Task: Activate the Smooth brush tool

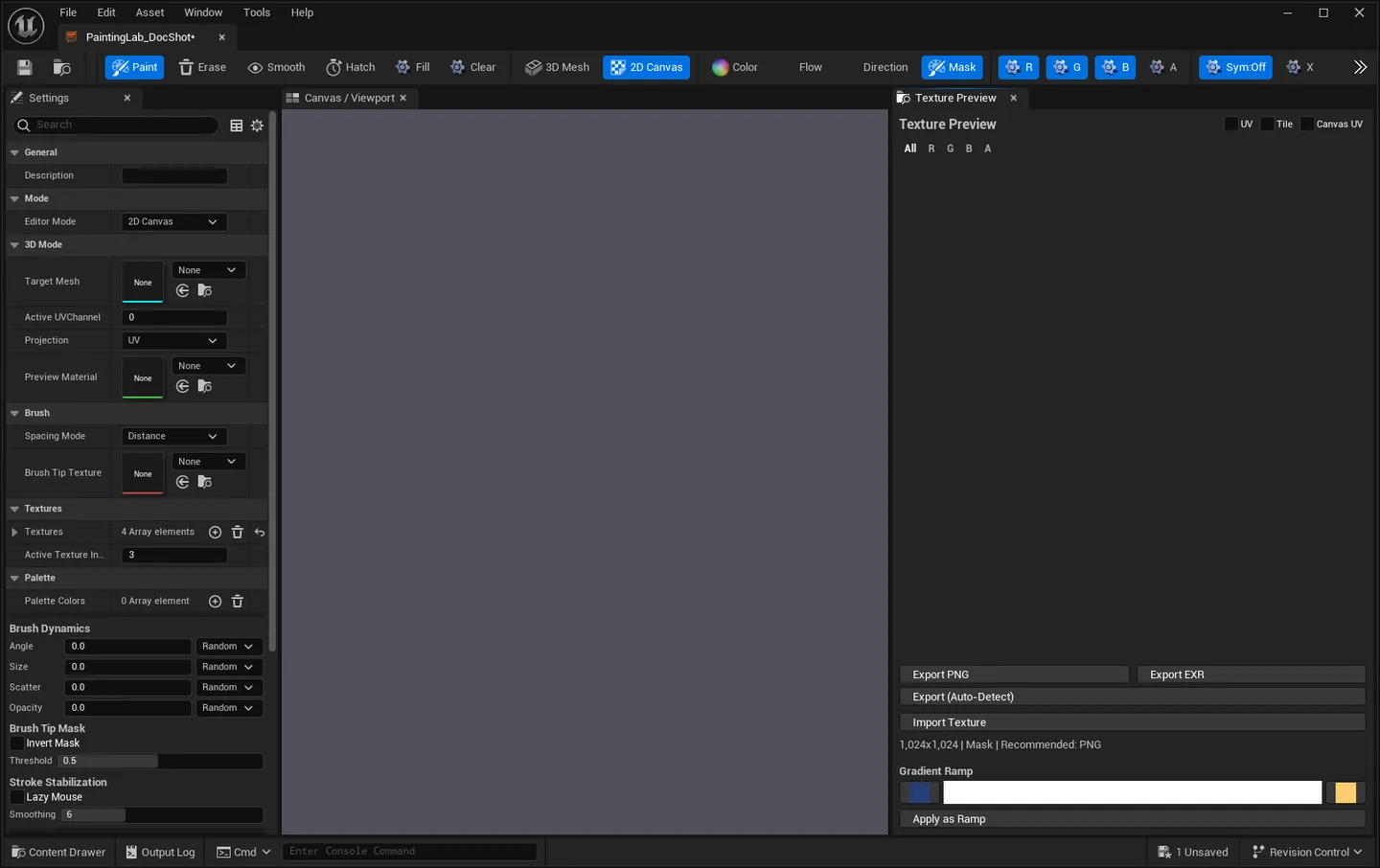Action: [x=276, y=67]
